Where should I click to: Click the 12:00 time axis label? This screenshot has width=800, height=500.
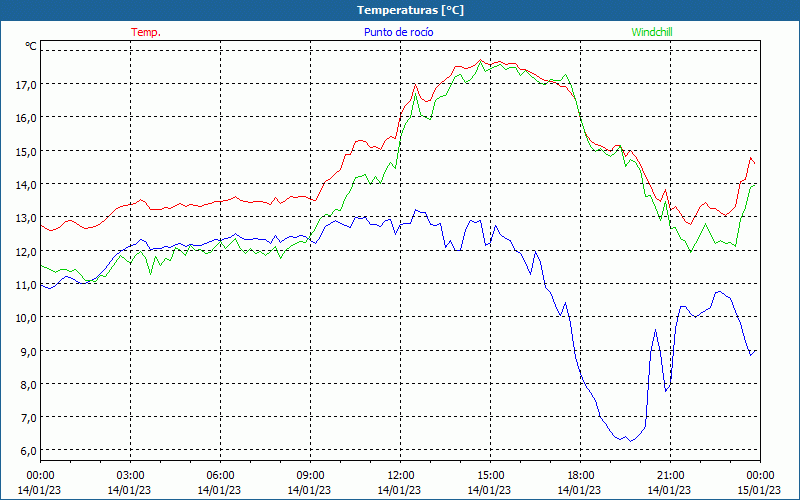tap(400, 476)
